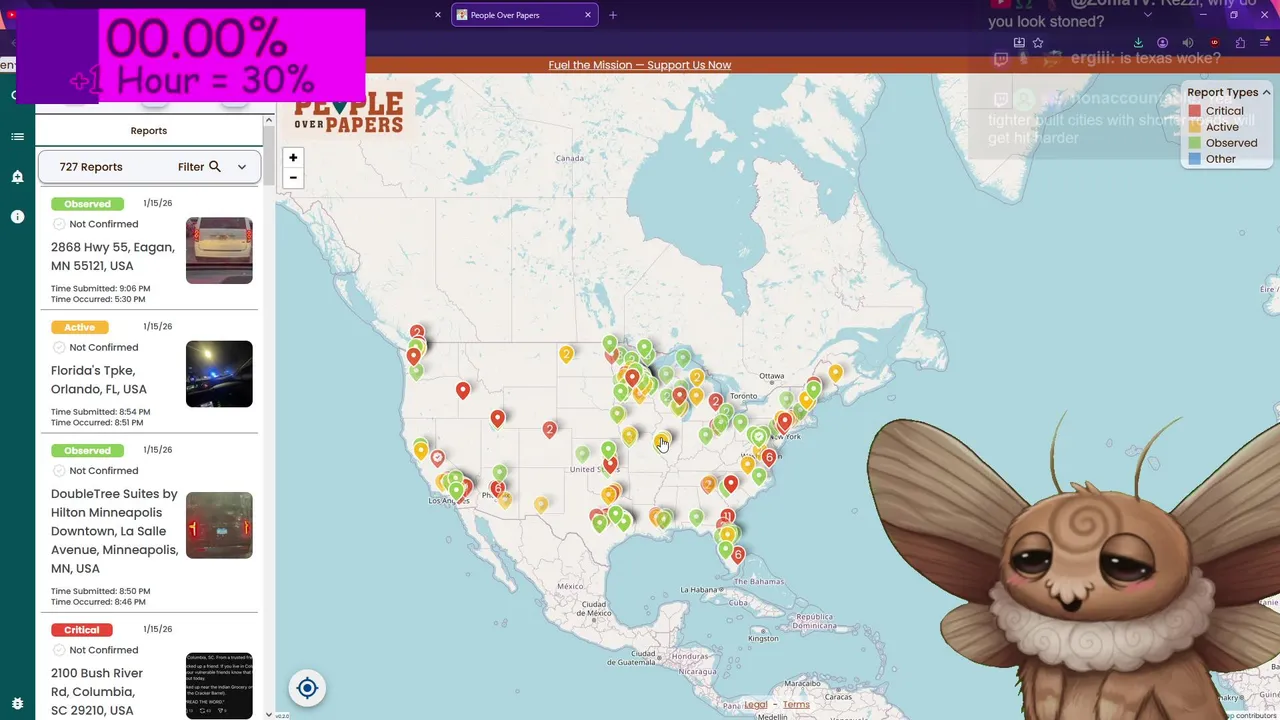Click Not Confirmed check icon for Eagan report
The image size is (1280, 720).
[x=59, y=224]
